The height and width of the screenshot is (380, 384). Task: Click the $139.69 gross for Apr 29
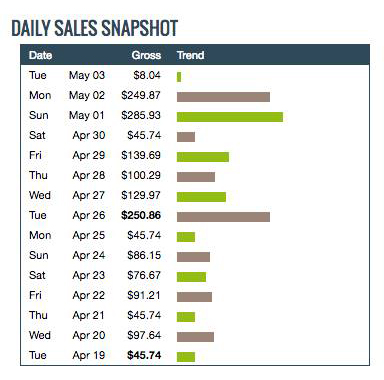pos(141,155)
